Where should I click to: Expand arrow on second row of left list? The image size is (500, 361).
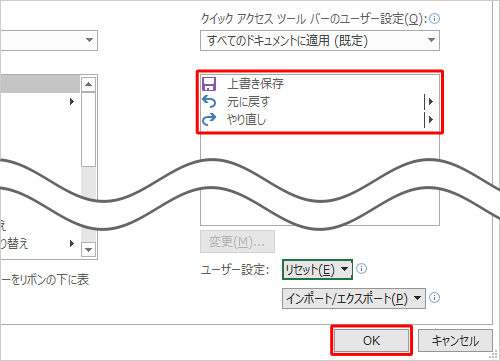pyautogui.click(x=72, y=101)
